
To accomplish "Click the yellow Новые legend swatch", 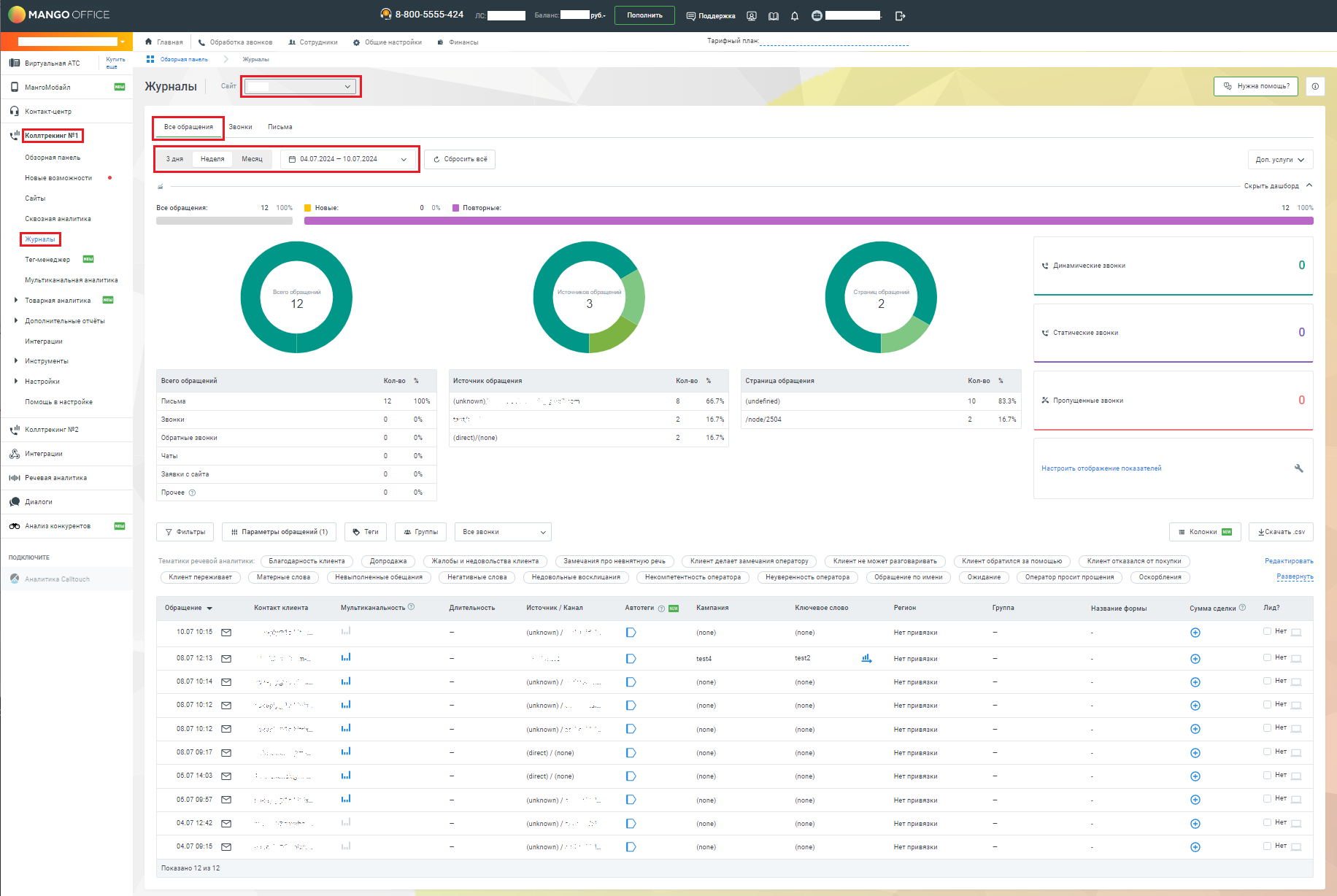I will (308, 208).
